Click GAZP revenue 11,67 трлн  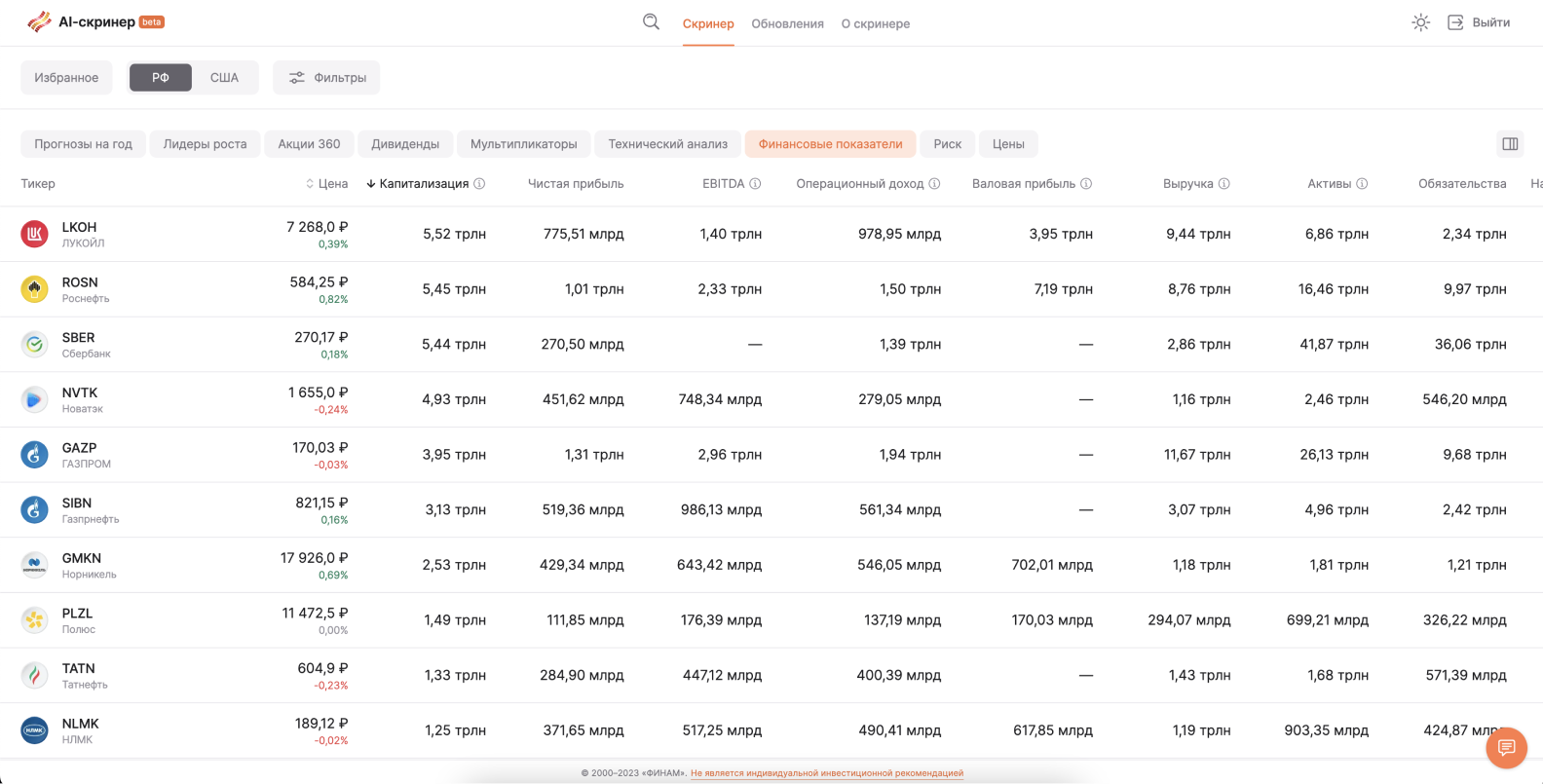[x=1197, y=455]
